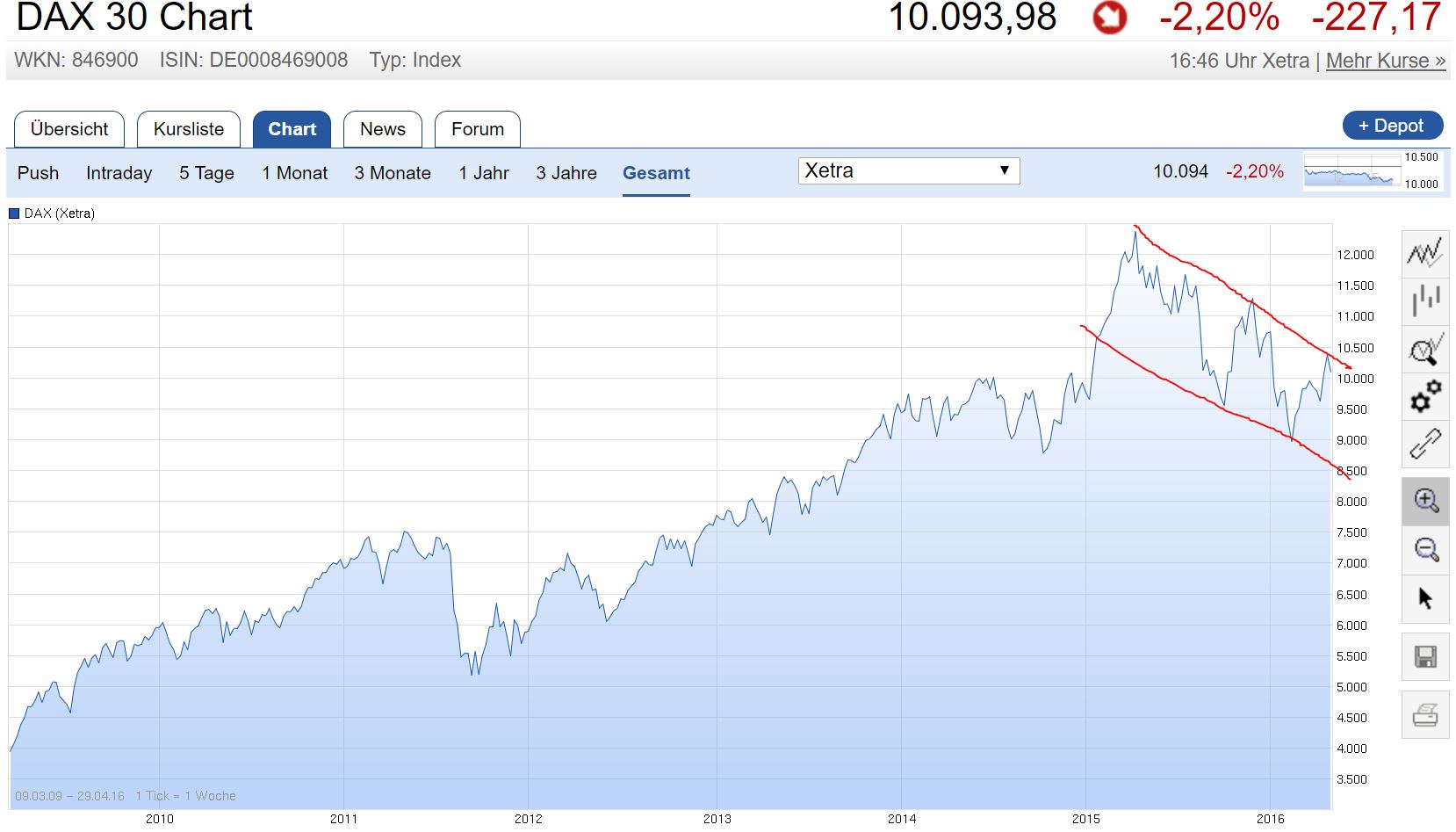Save the chart with the floppy disk icon

[1424, 655]
